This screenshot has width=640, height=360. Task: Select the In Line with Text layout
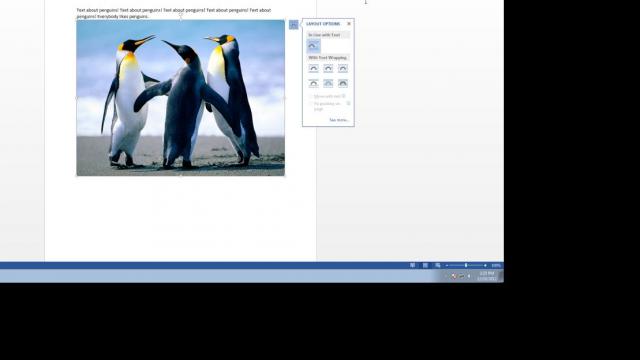(313, 46)
